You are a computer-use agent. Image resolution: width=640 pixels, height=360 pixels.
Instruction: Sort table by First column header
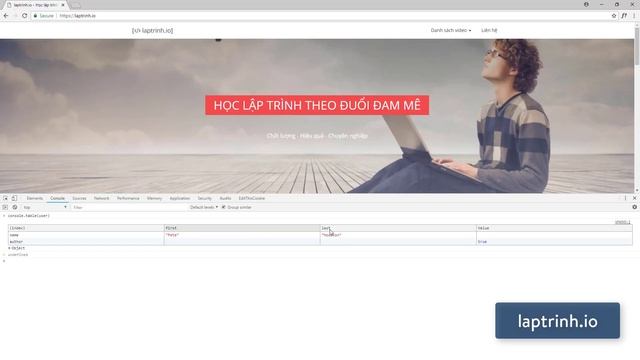(242, 228)
